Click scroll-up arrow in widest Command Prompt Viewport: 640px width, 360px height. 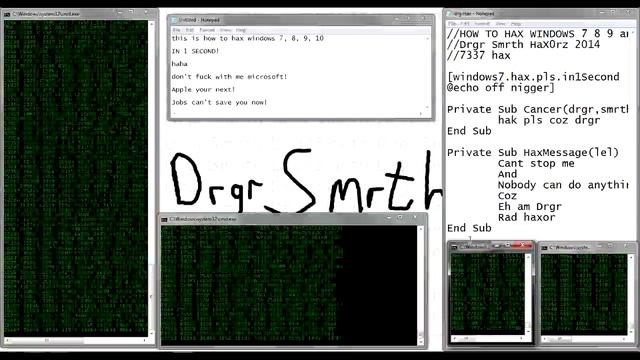[x=421, y=229]
